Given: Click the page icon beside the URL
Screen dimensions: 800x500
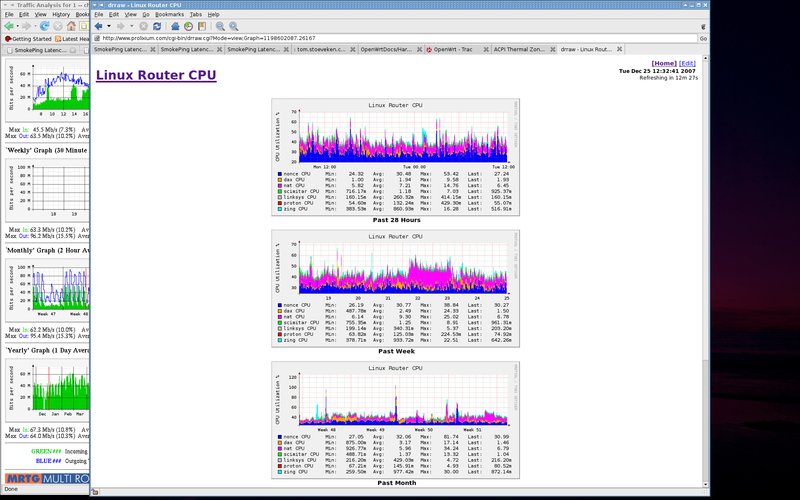Looking at the screenshot, I should pos(97,38).
